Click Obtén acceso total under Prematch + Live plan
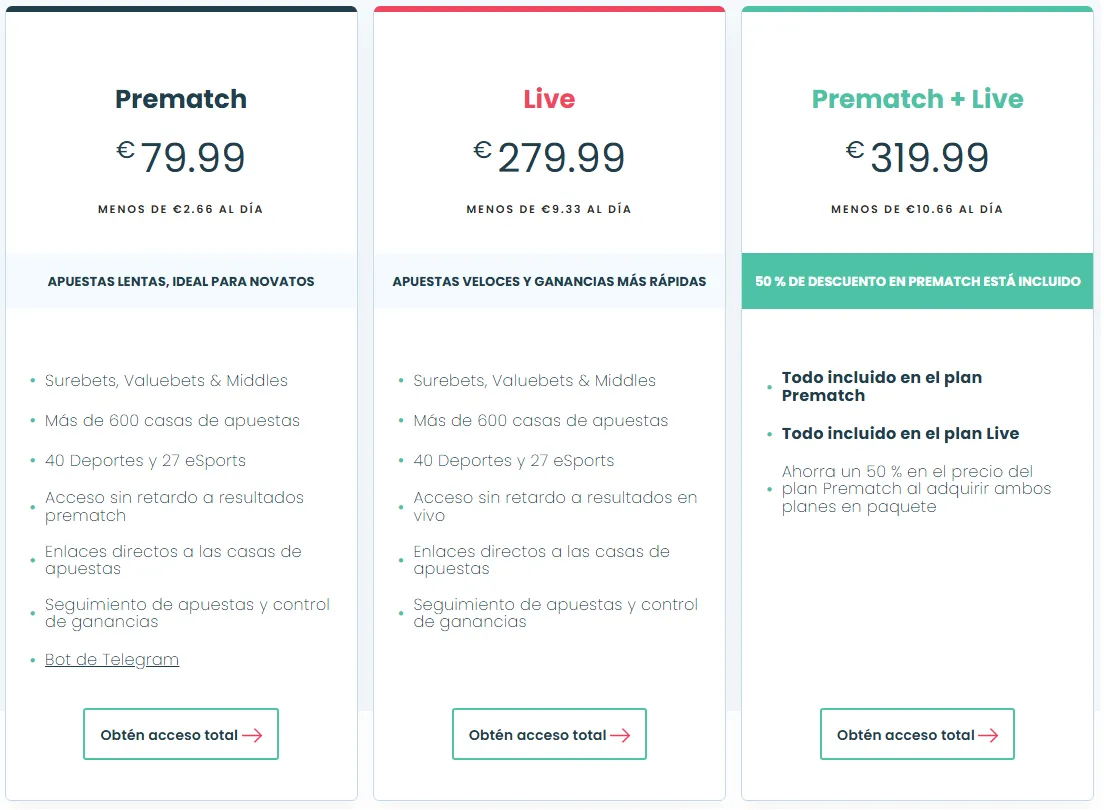Screen dimensions: 1104x810 coord(917,734)
